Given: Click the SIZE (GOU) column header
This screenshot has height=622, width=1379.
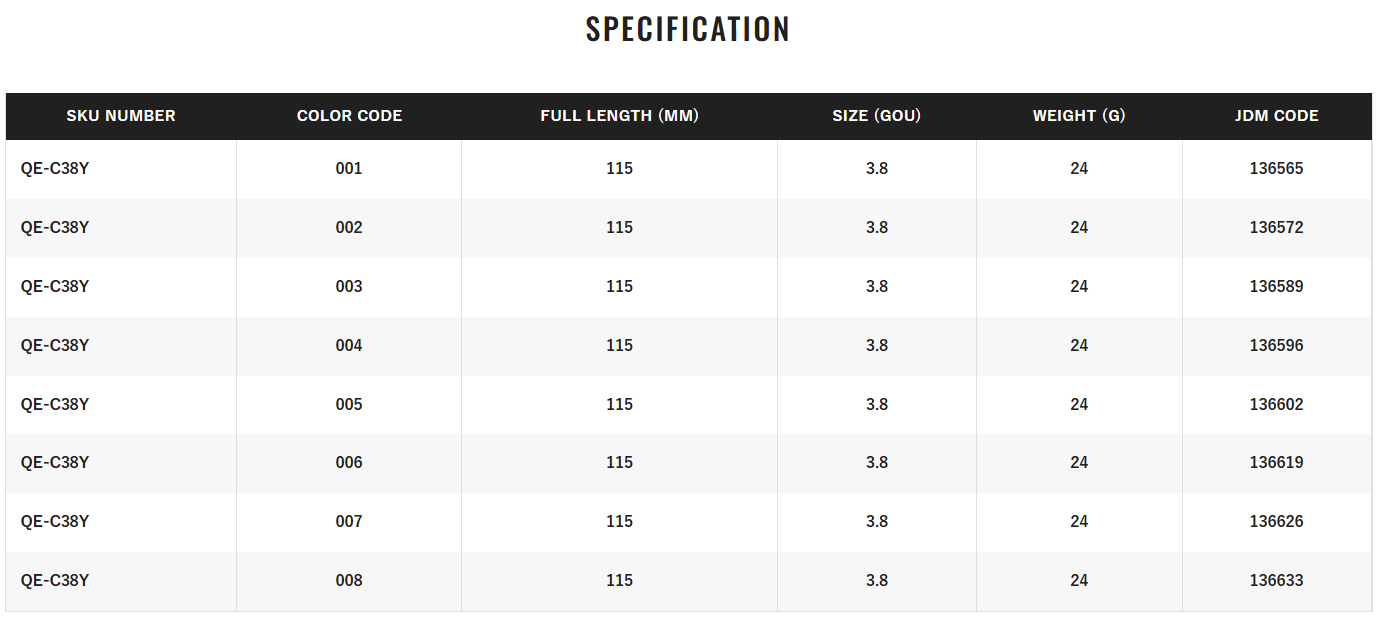Looking at the screenshot, I should (876, 116).
